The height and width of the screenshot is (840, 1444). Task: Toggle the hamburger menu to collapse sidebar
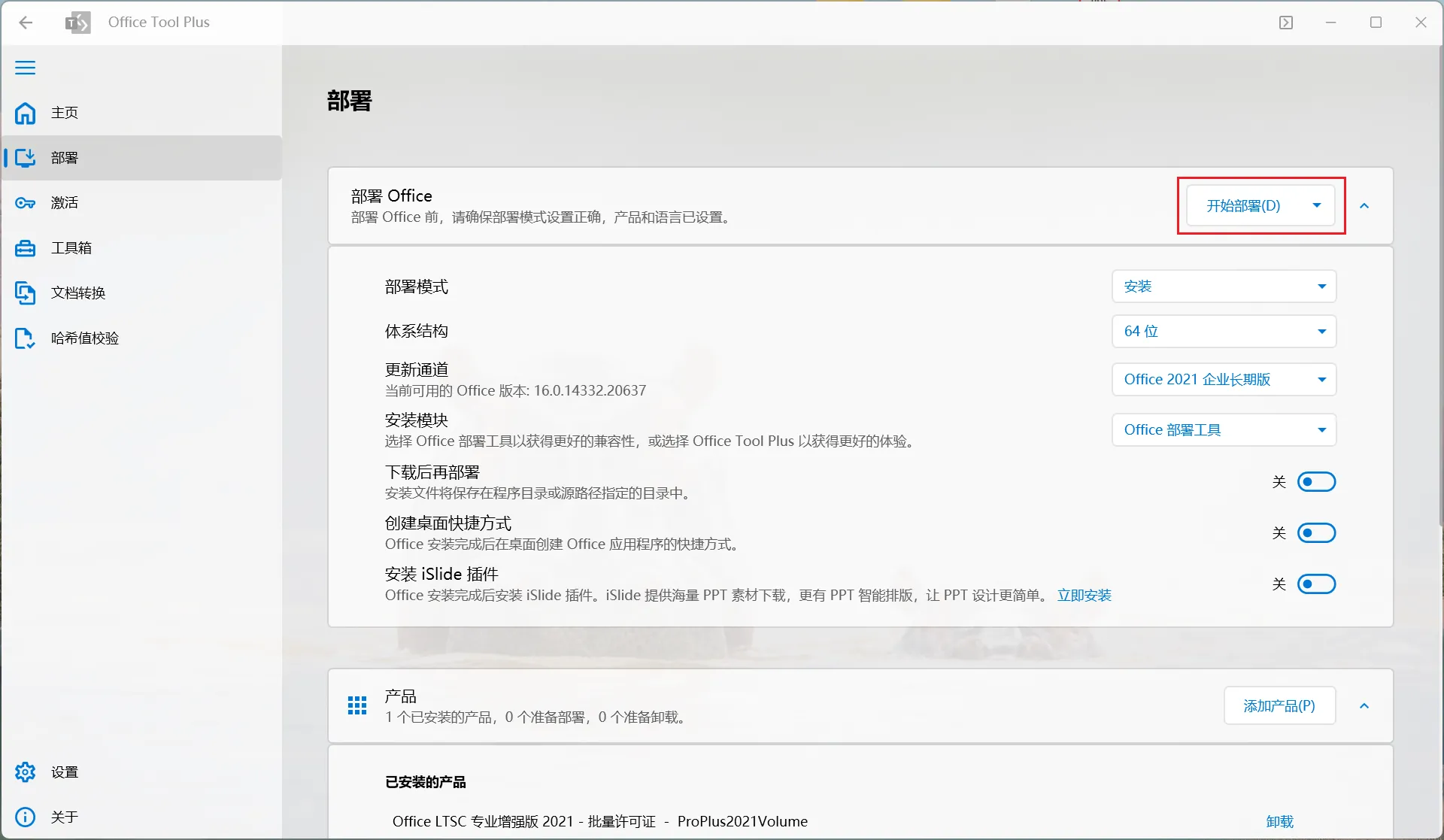(25, 68)
